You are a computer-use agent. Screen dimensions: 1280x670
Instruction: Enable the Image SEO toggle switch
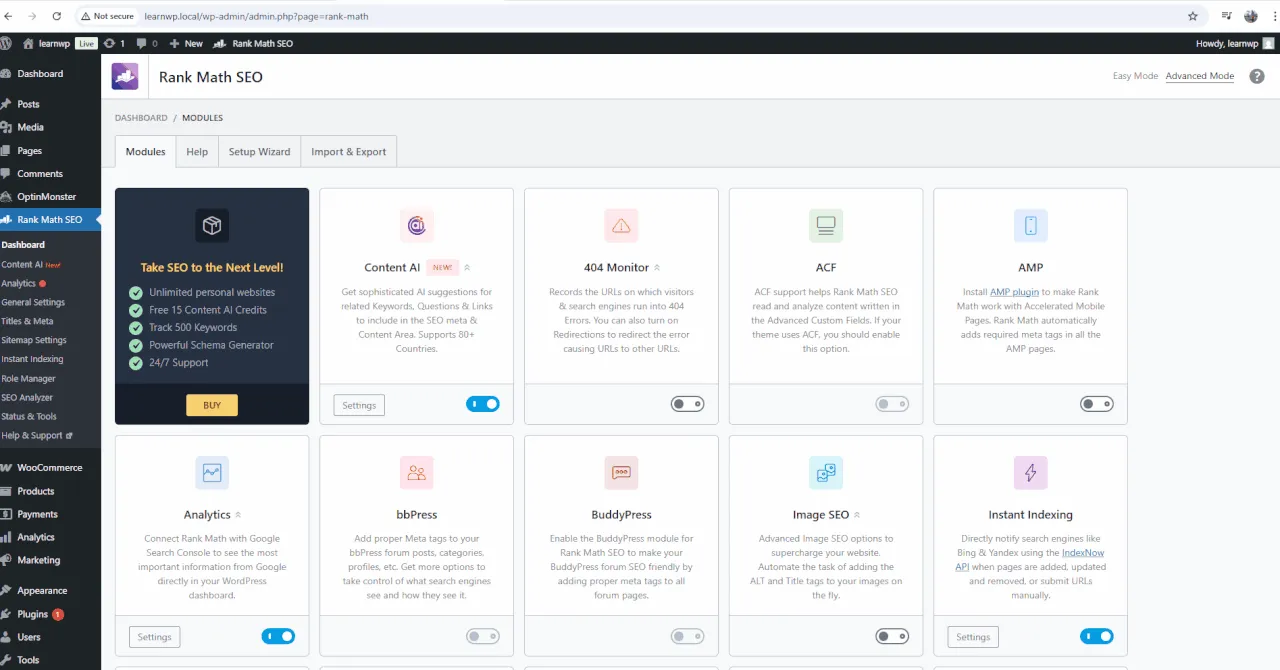(892, 636)
